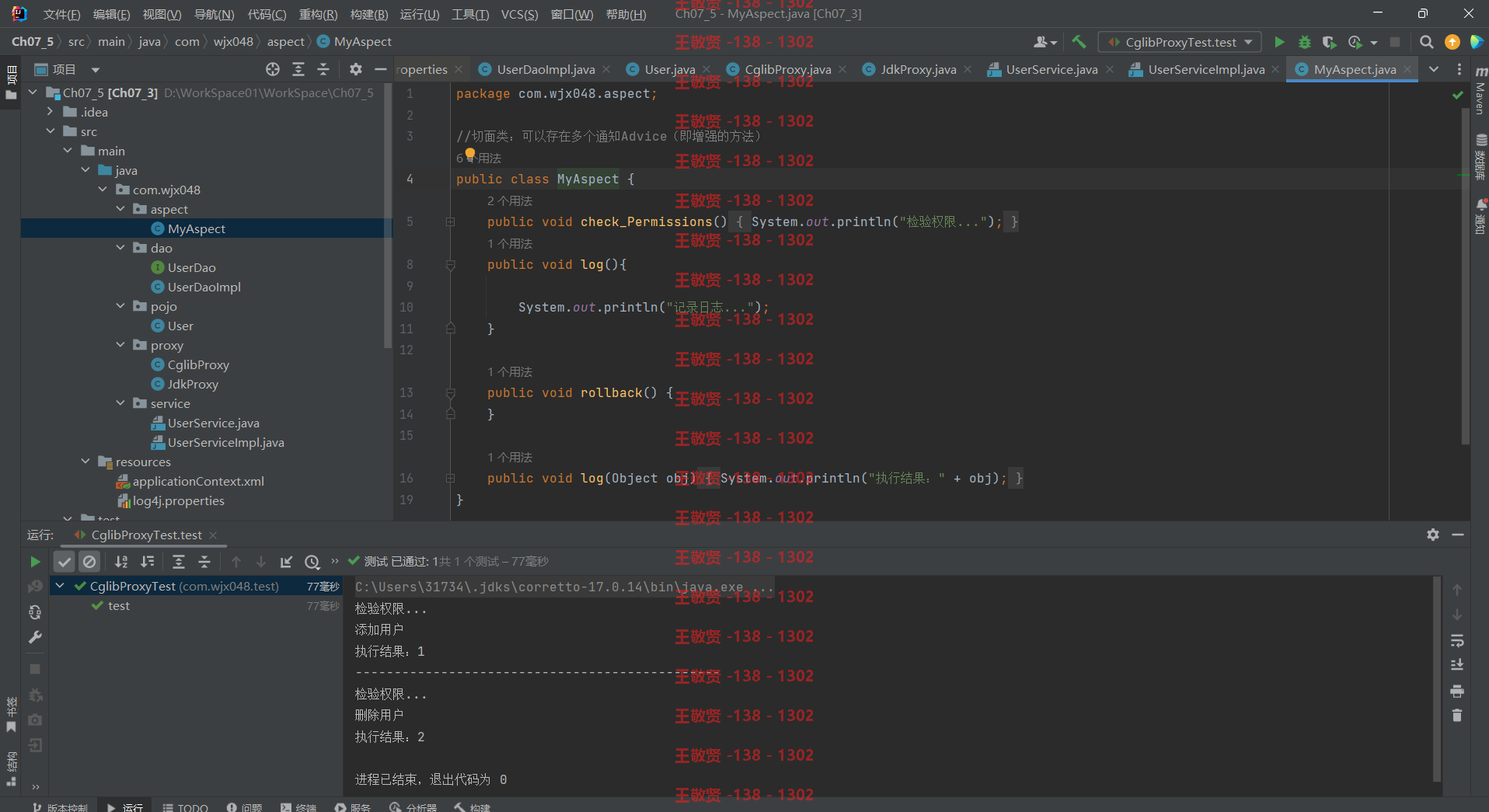The width and height of the screenshot is (1489, 812).
Task: Switch to UserDaoImpl.java tab
Action: [x=546, y=69]
